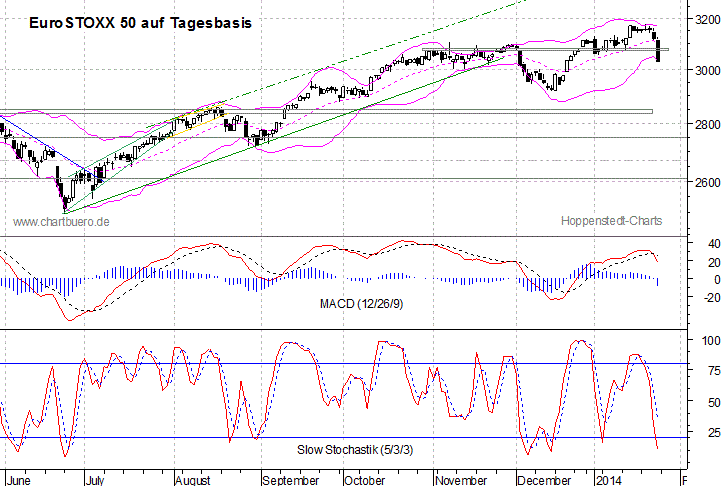Click the chart title 'EuroSTOXX 50 auf Tagesbasis'

(139, 22)
